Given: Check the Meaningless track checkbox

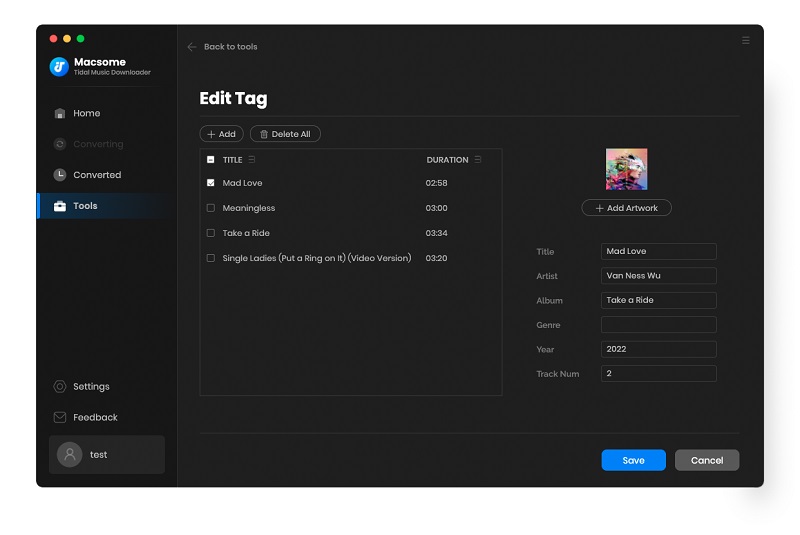Looking at the screenshot, I should (x=211, y=208).
